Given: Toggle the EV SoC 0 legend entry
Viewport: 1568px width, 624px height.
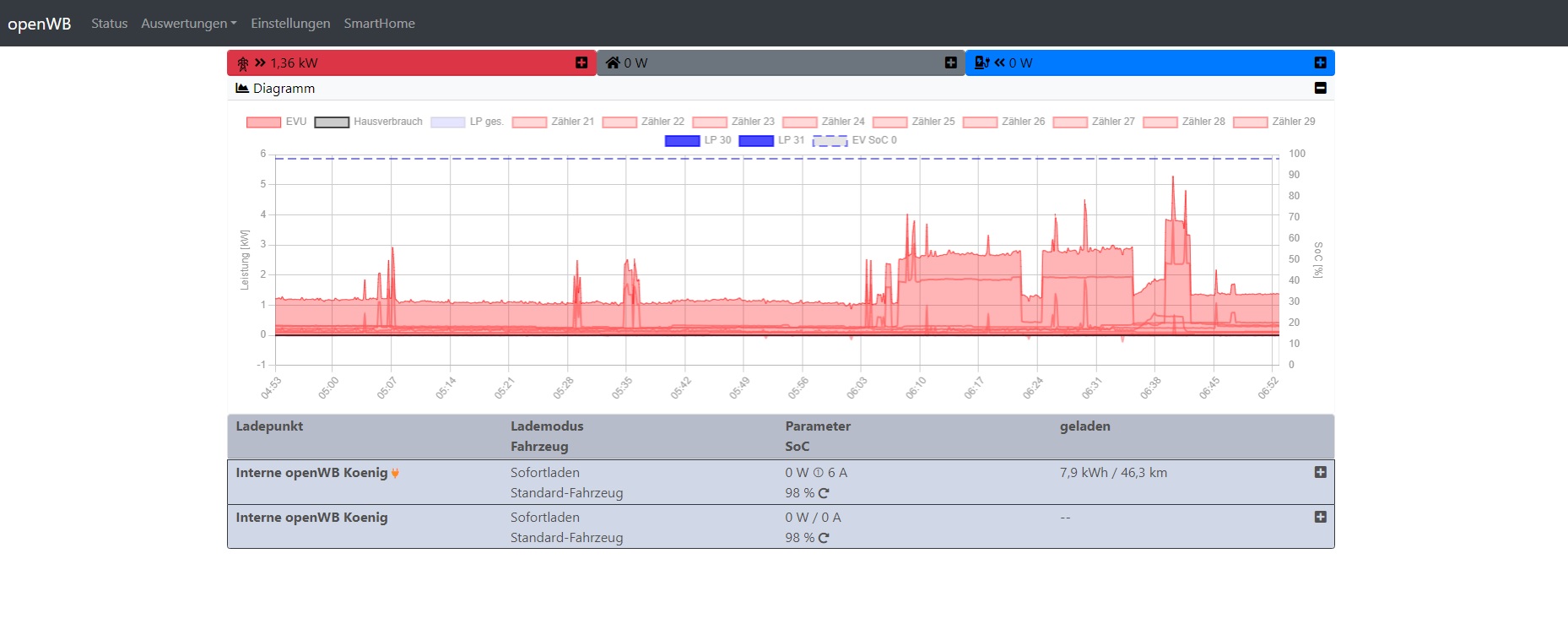Looking at the screenshot, I should 854,140.
